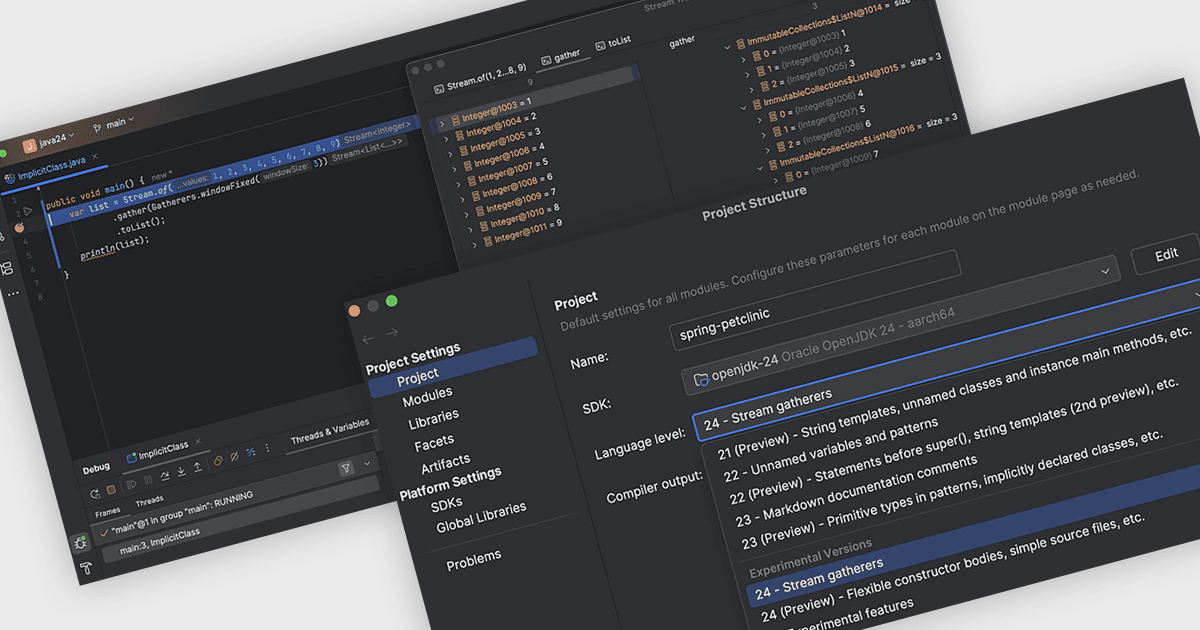Click the java24 project icon in the IDE title bar
Screen dimensions: 1200x630
click(30, 147)
